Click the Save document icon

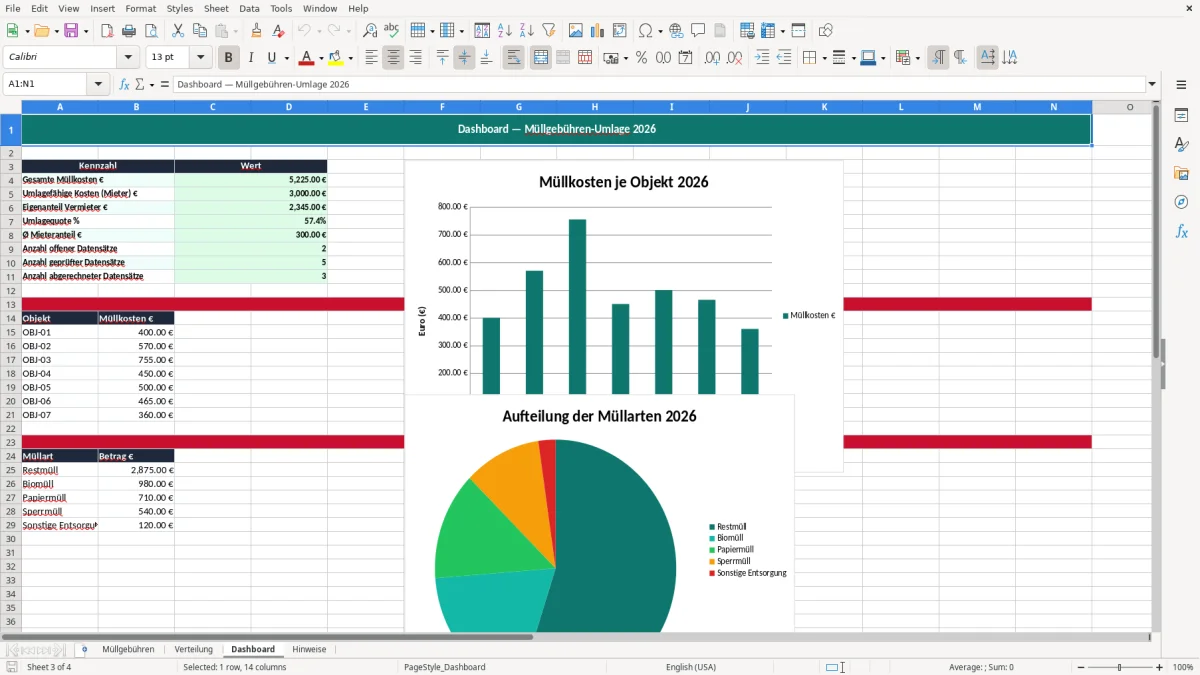pyautogui.click(x=71, y=31)
